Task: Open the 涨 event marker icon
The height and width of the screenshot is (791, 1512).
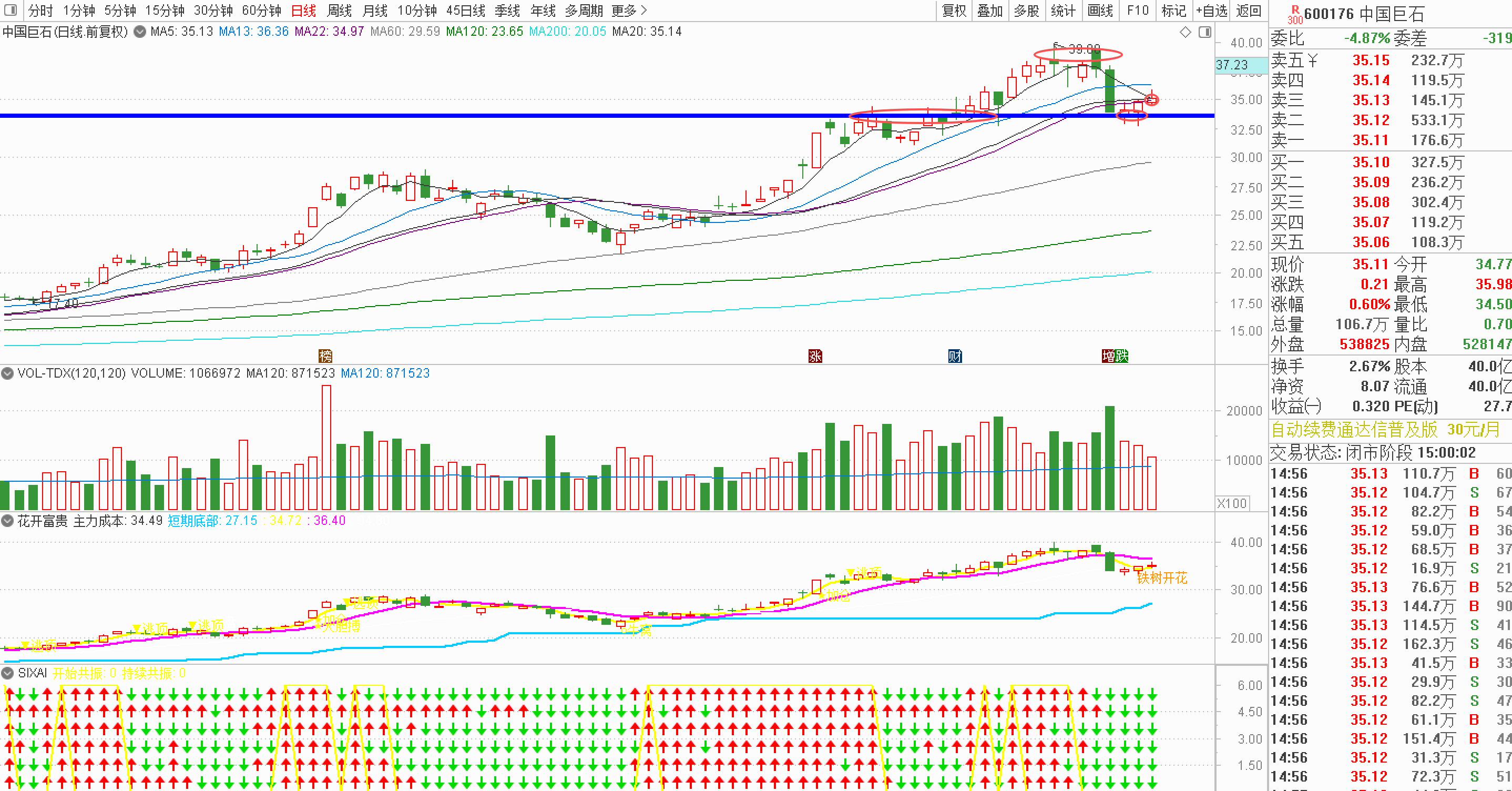Action: click(815, 356)
